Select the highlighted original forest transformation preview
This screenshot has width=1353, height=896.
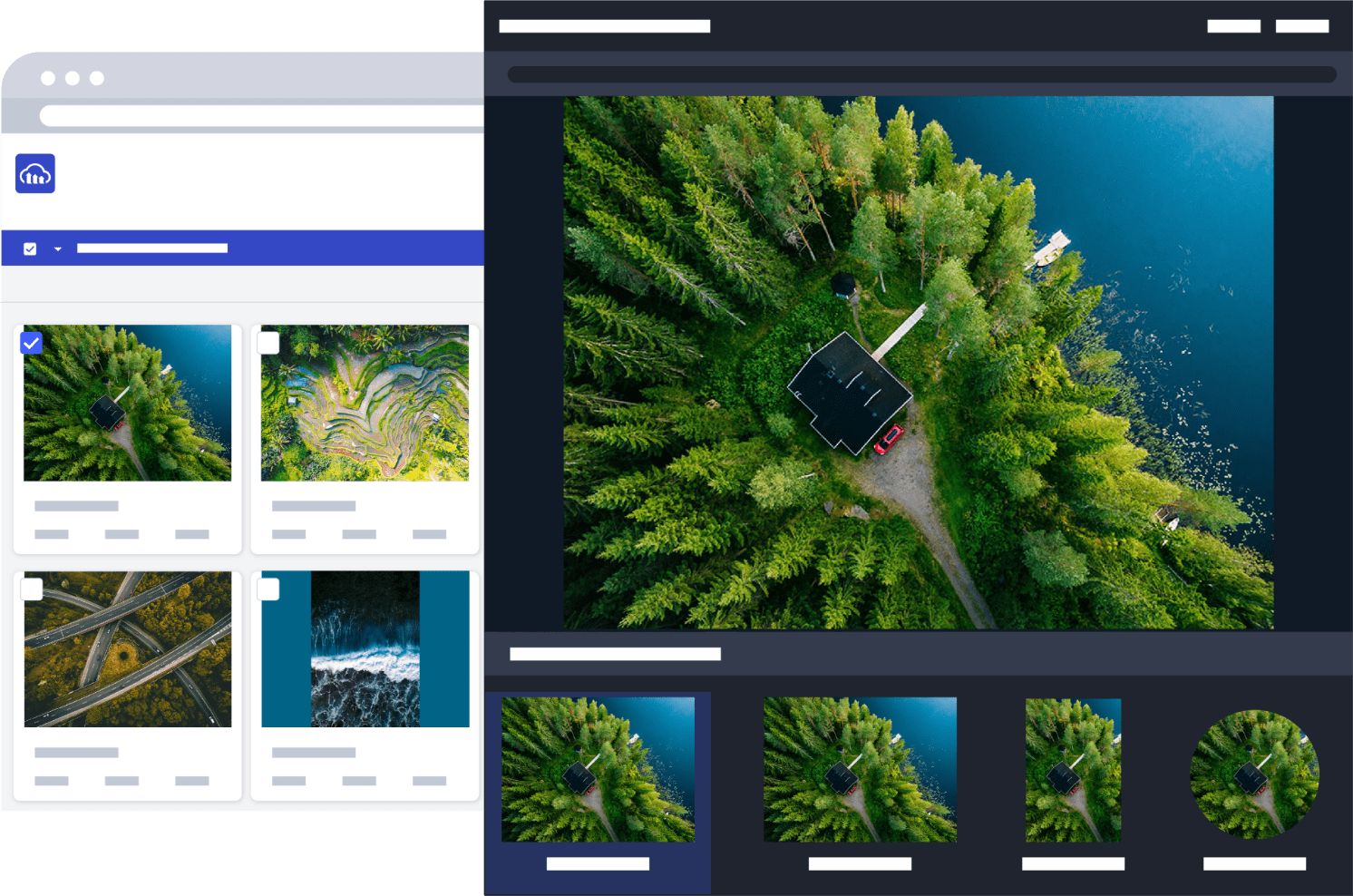(x=598, y=769)
